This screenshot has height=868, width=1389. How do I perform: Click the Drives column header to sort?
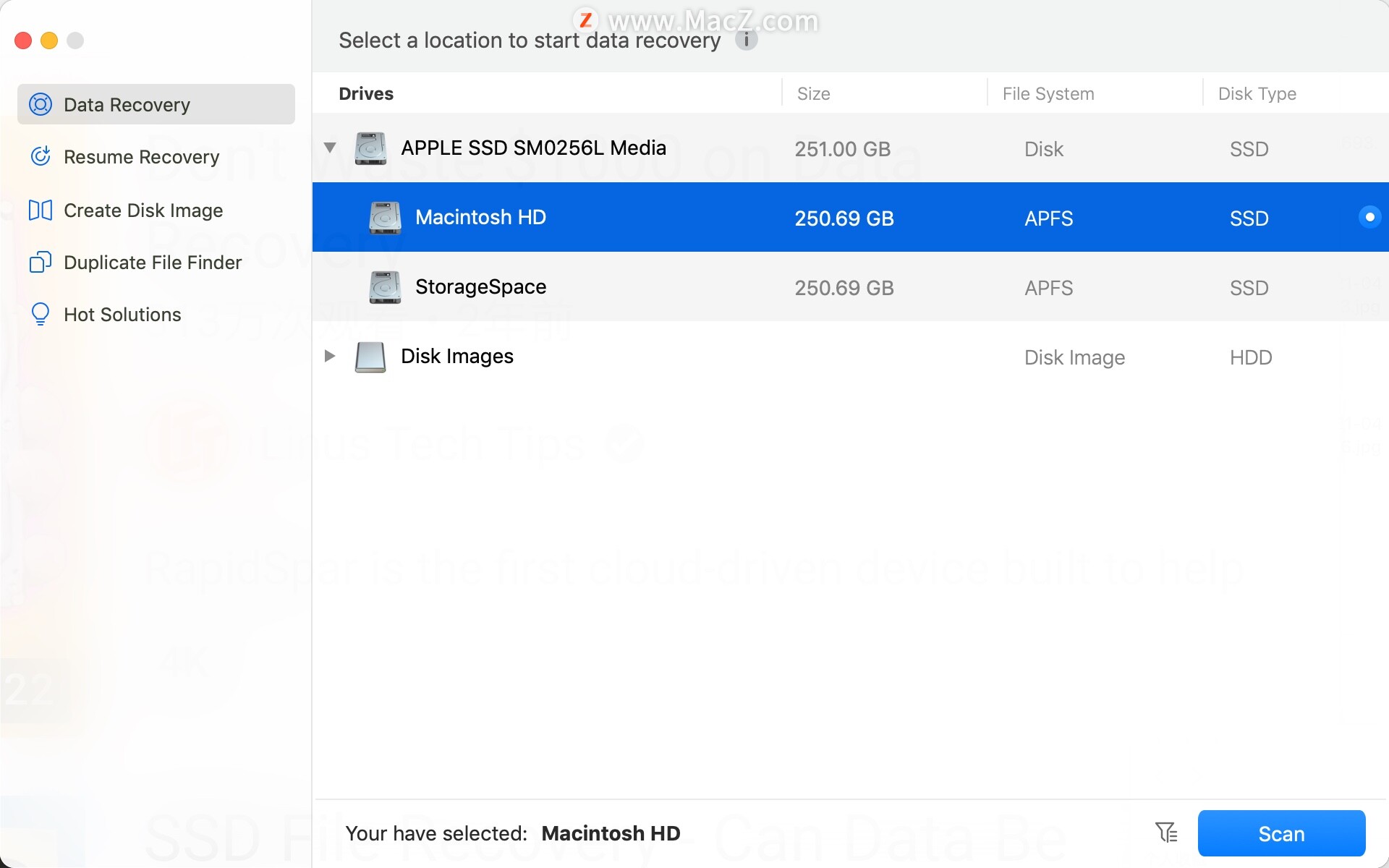tap(367, 93)
